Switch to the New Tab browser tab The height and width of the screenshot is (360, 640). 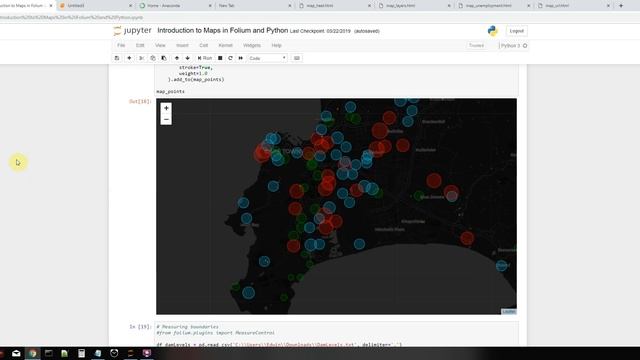click(255, 6)
